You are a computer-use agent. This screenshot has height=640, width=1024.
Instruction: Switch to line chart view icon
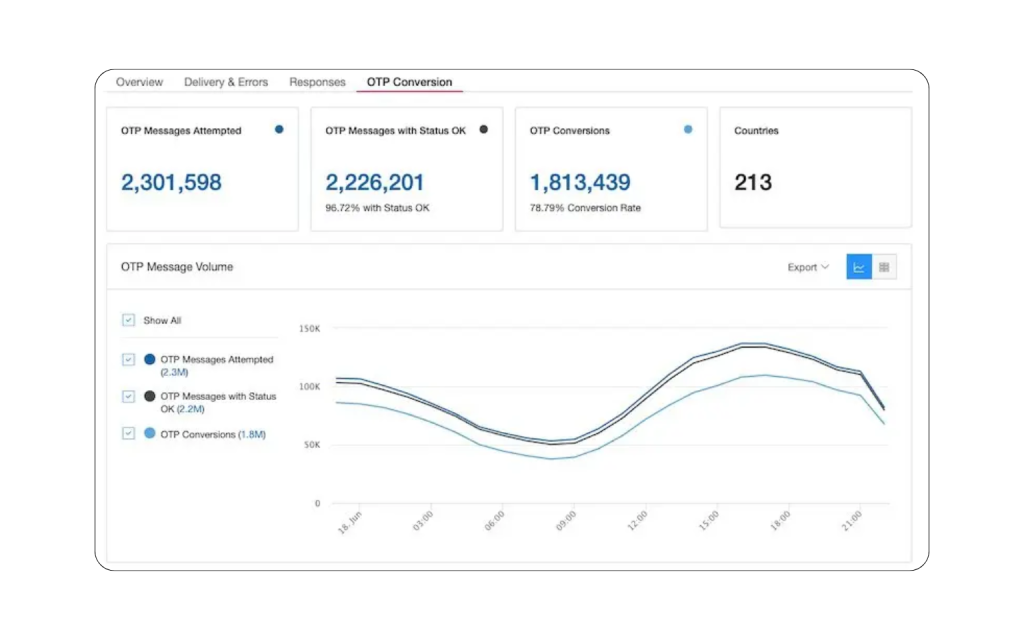pyautogui.click(x=859, y=267)
